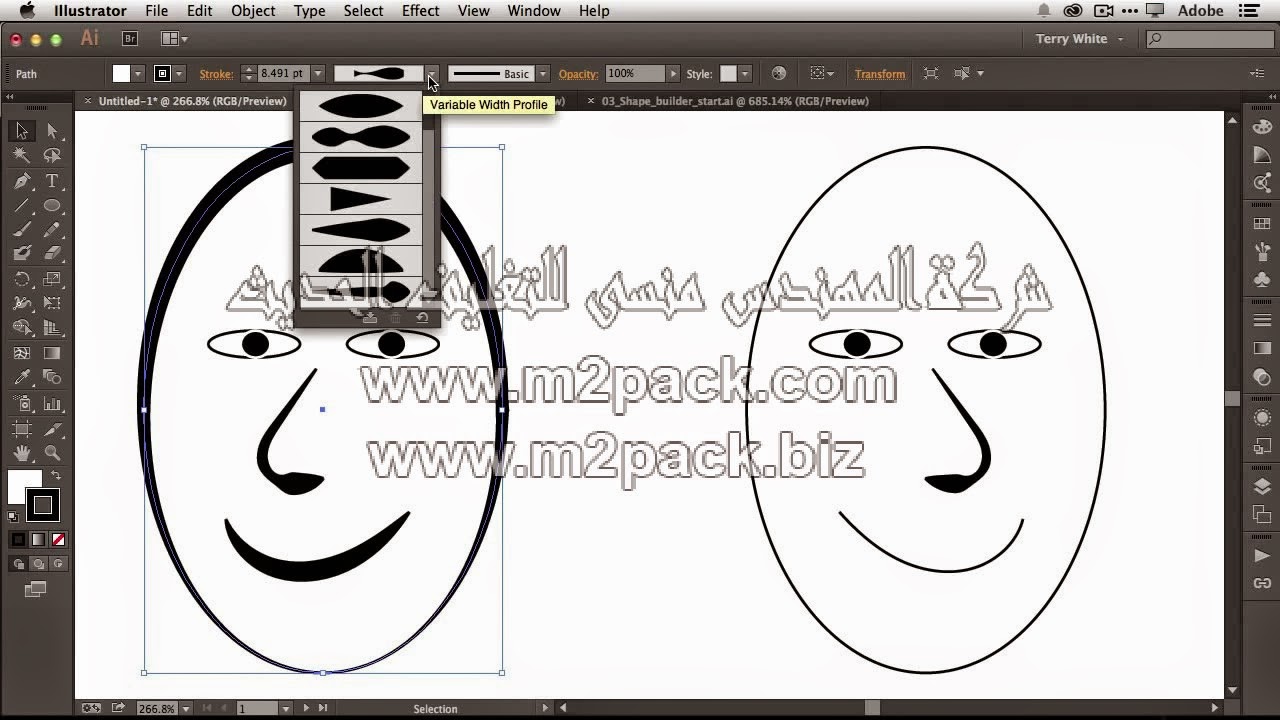
Task: Click fill swatch in control bar
Action: coord(121,74)
